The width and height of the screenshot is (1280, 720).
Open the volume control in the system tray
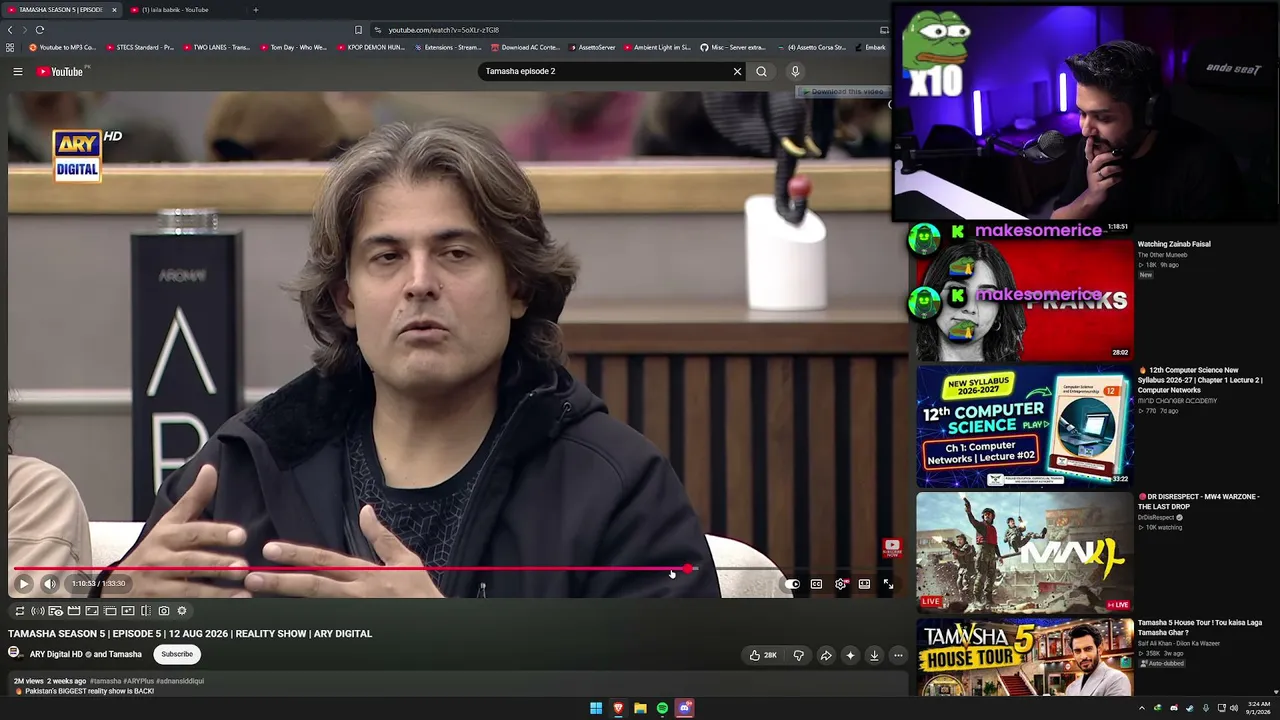1233,708
